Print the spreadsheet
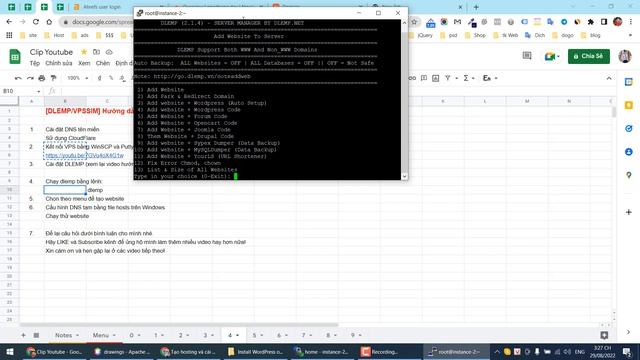Viewport: 640px width, 360px height. (x=42, y=78)
